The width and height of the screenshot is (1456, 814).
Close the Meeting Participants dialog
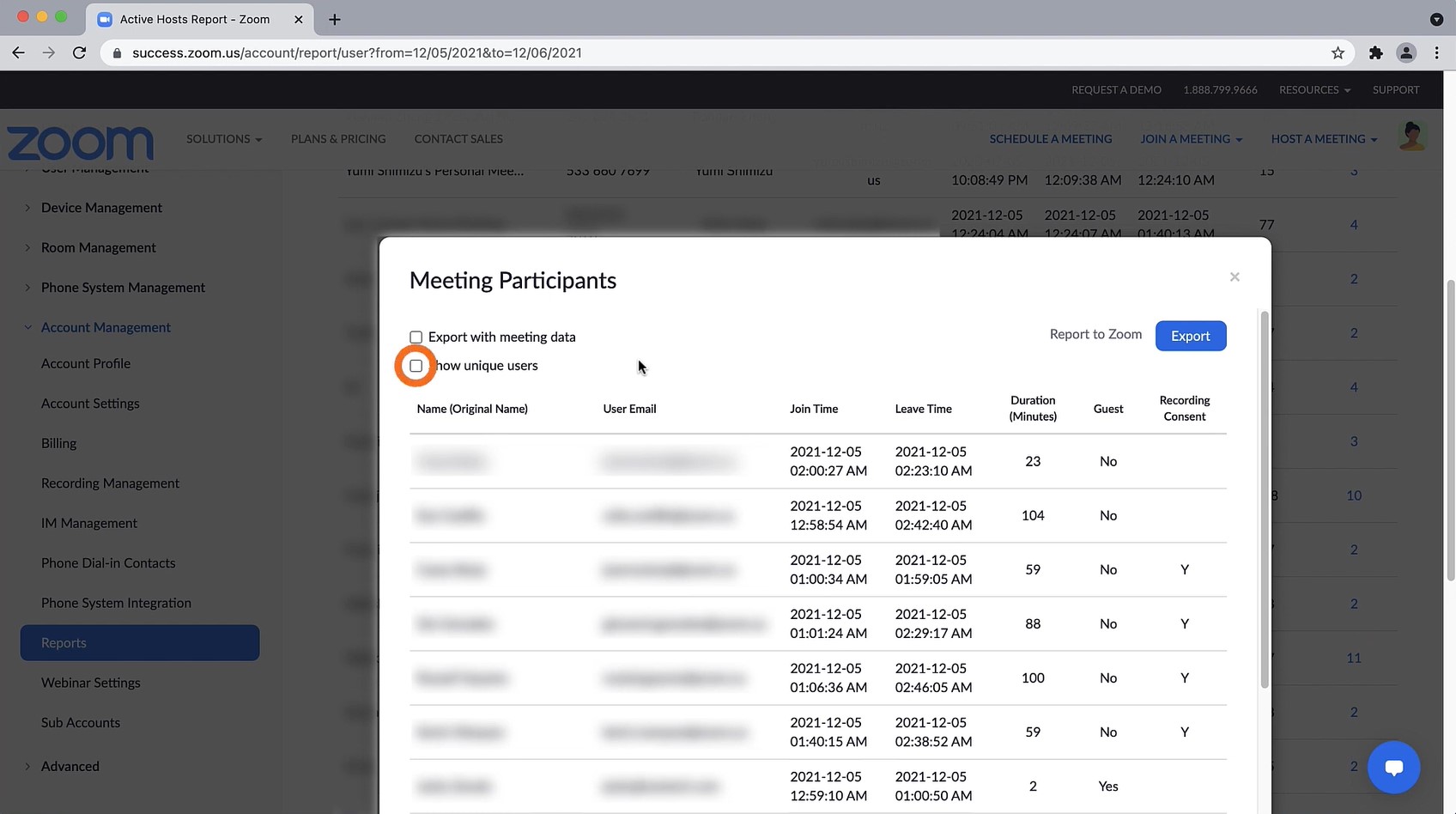[x=1235, y=276]
